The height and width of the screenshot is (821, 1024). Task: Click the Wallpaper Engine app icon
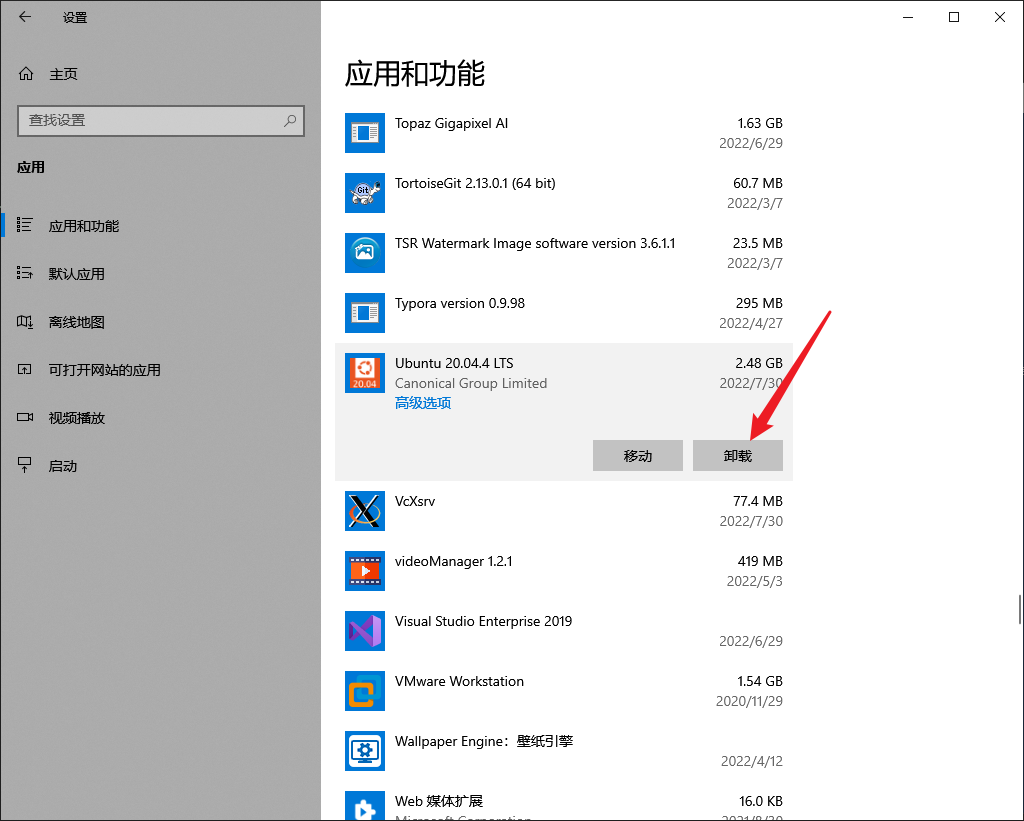click(364, 751)
